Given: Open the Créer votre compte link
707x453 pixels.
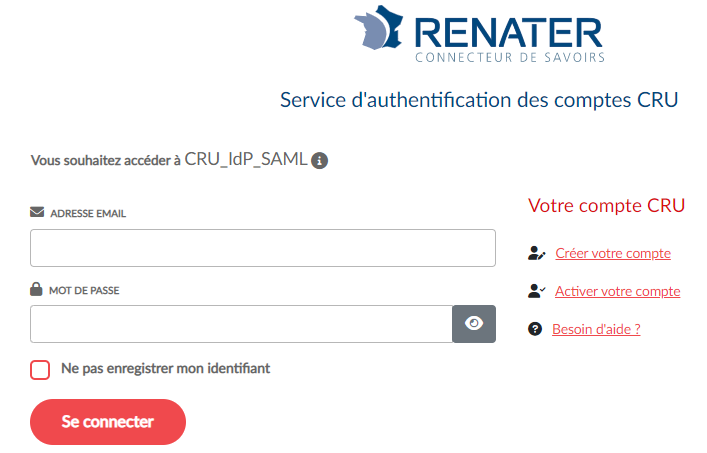Looking at the screenshot, I should pyautogui.click(x=613, y=254).
